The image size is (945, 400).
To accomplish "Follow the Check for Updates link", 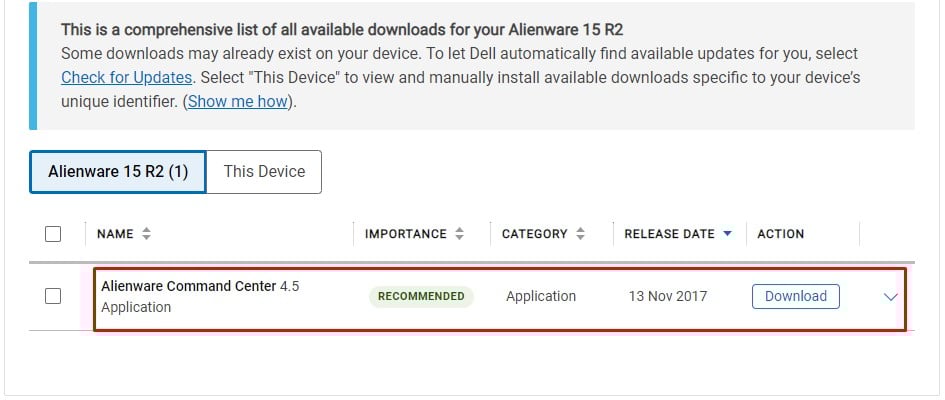I will (x=127, y=78).
